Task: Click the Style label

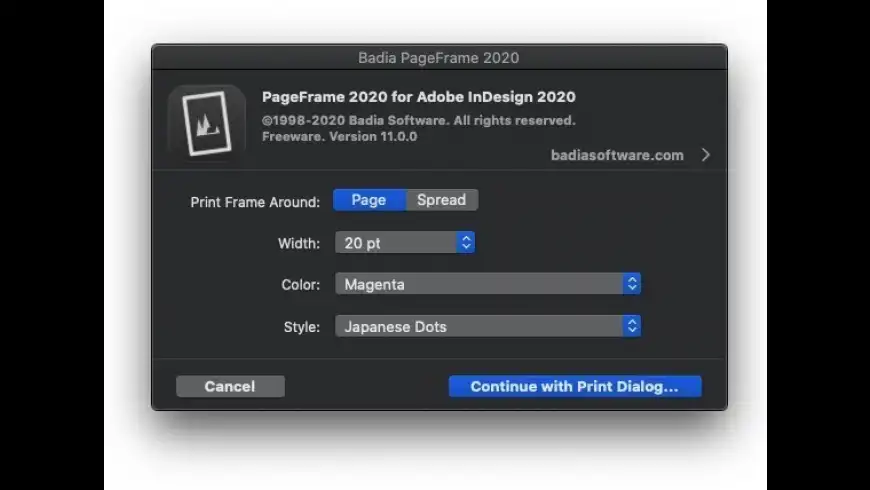Action: (302, 327)
